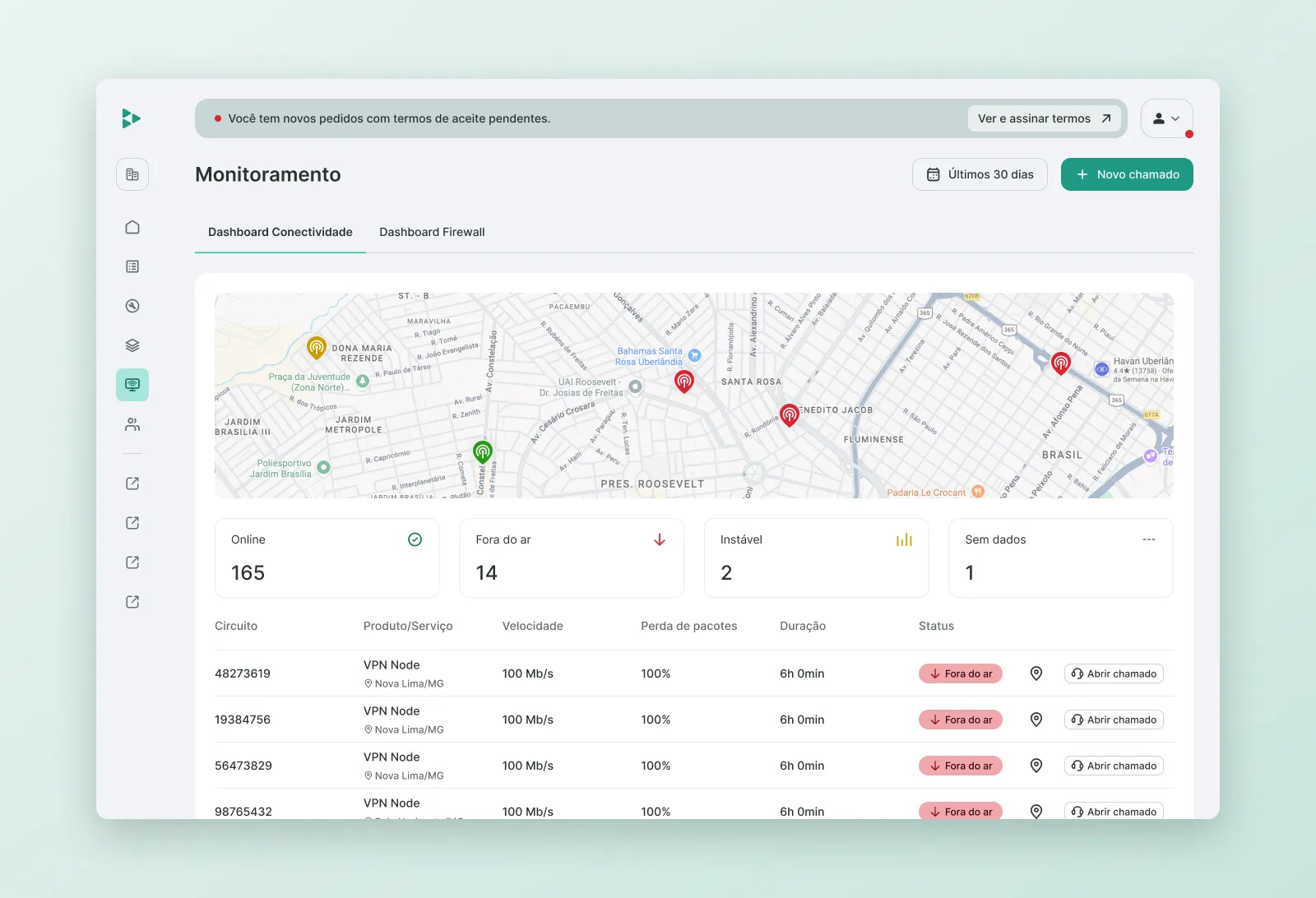Click the Status column header
The image size is (1316, 898).
click(x=936, y=626)
